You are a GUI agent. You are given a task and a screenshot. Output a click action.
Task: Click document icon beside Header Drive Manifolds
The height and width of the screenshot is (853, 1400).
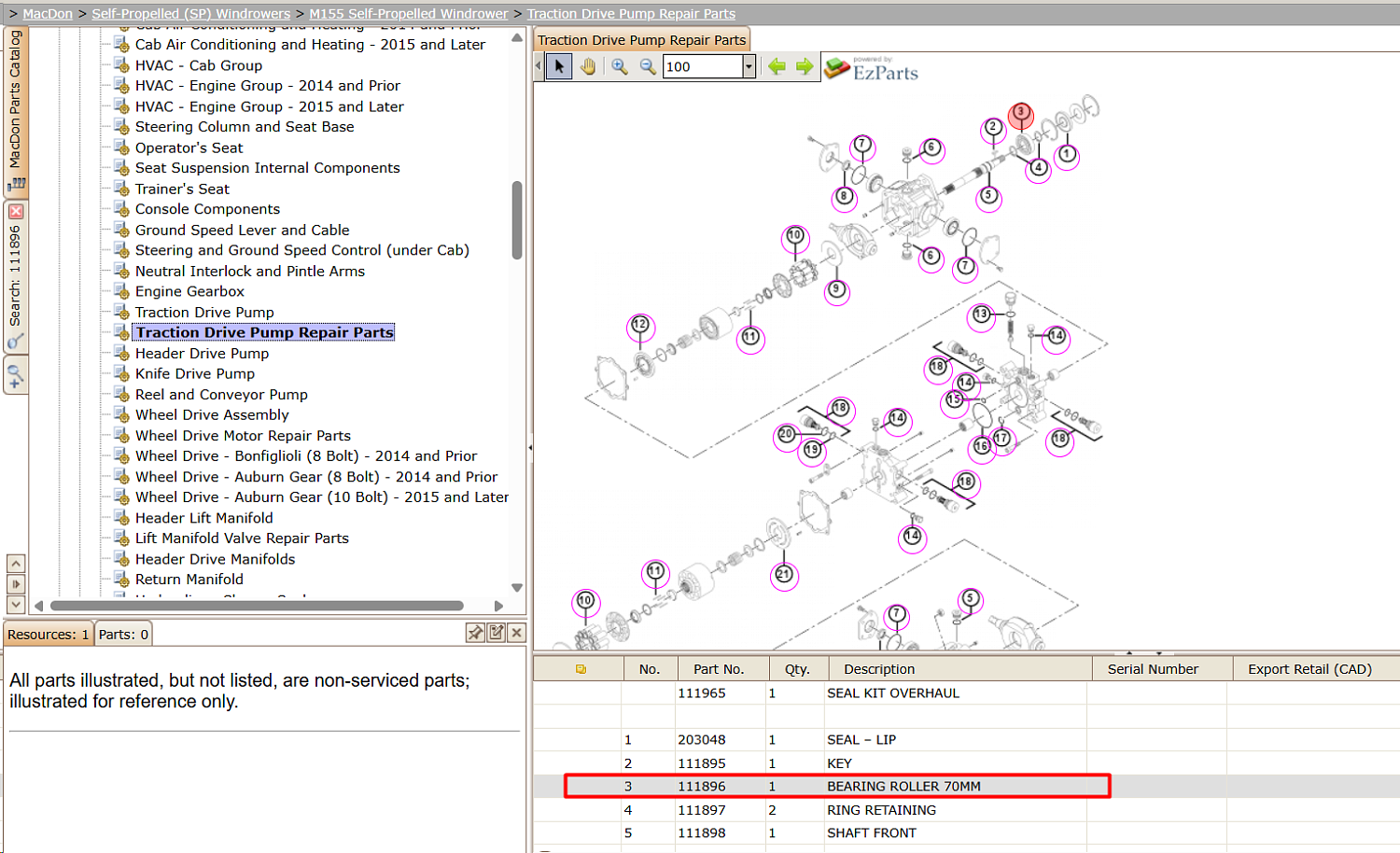[x=121, y=559]
